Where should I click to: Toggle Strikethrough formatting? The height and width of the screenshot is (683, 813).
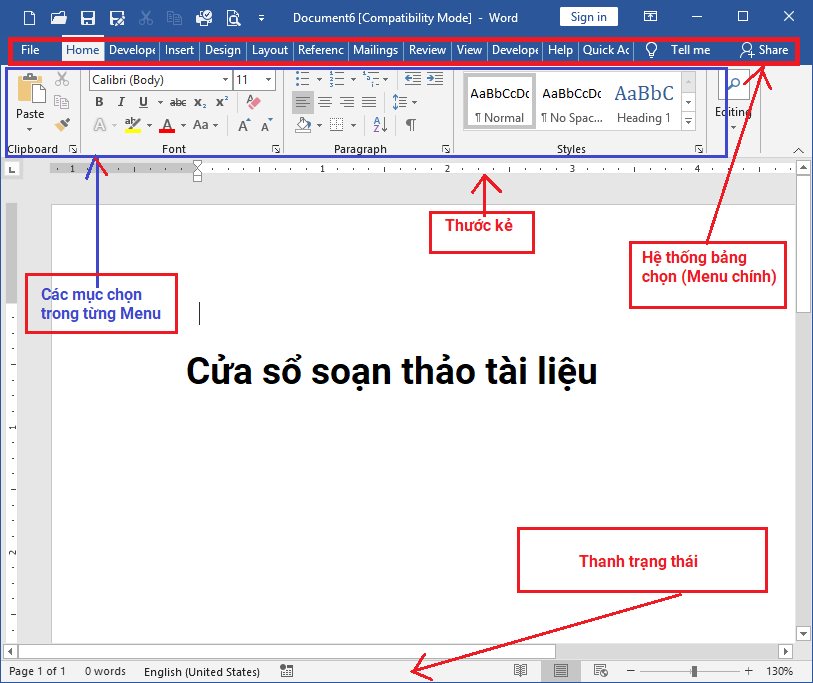click(178, 103)
